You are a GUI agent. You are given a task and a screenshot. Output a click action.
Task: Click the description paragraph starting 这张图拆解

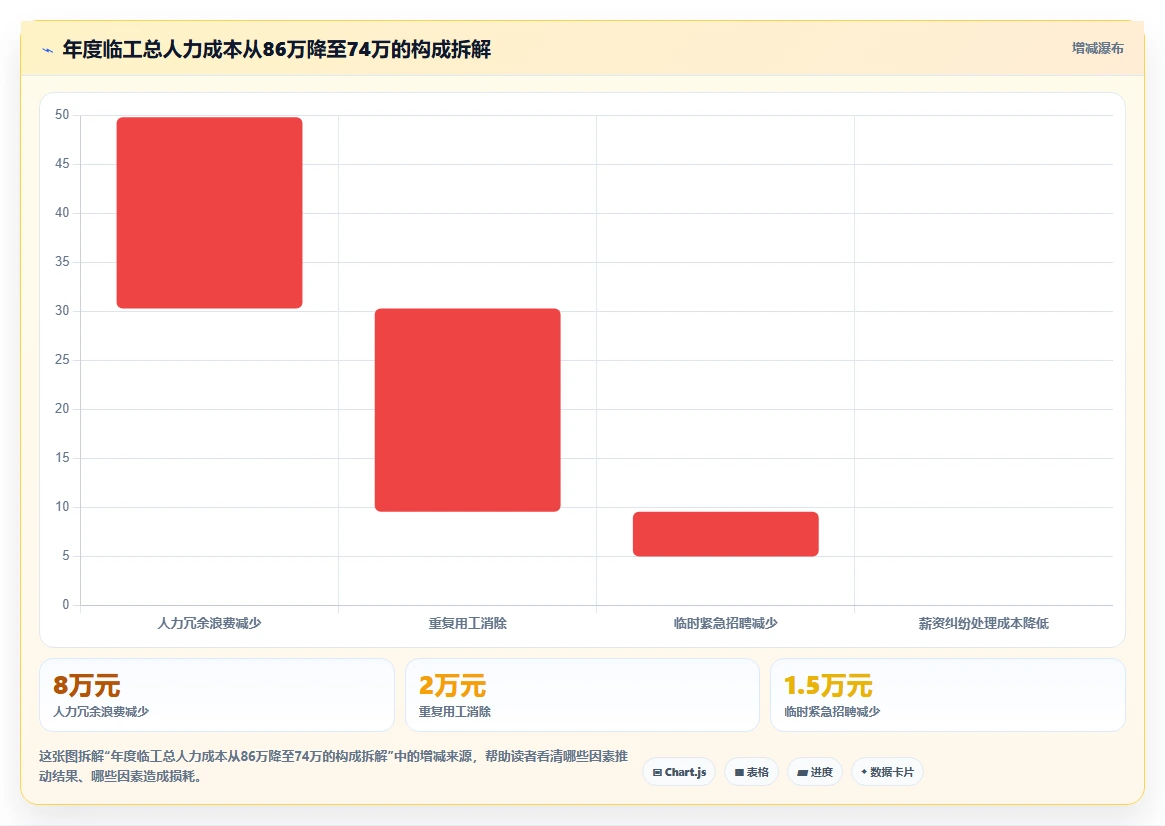tap(334, 766)
